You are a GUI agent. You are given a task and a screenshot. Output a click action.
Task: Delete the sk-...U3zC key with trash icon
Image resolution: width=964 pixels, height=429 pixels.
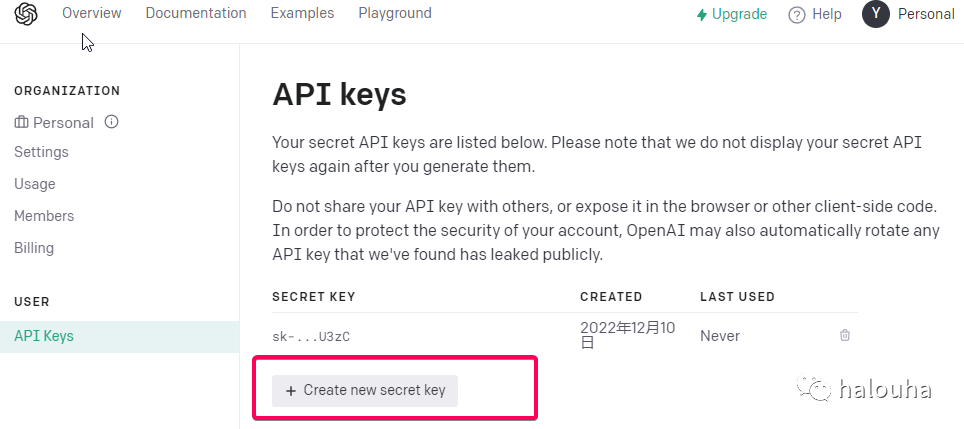(x=845, y=335)
